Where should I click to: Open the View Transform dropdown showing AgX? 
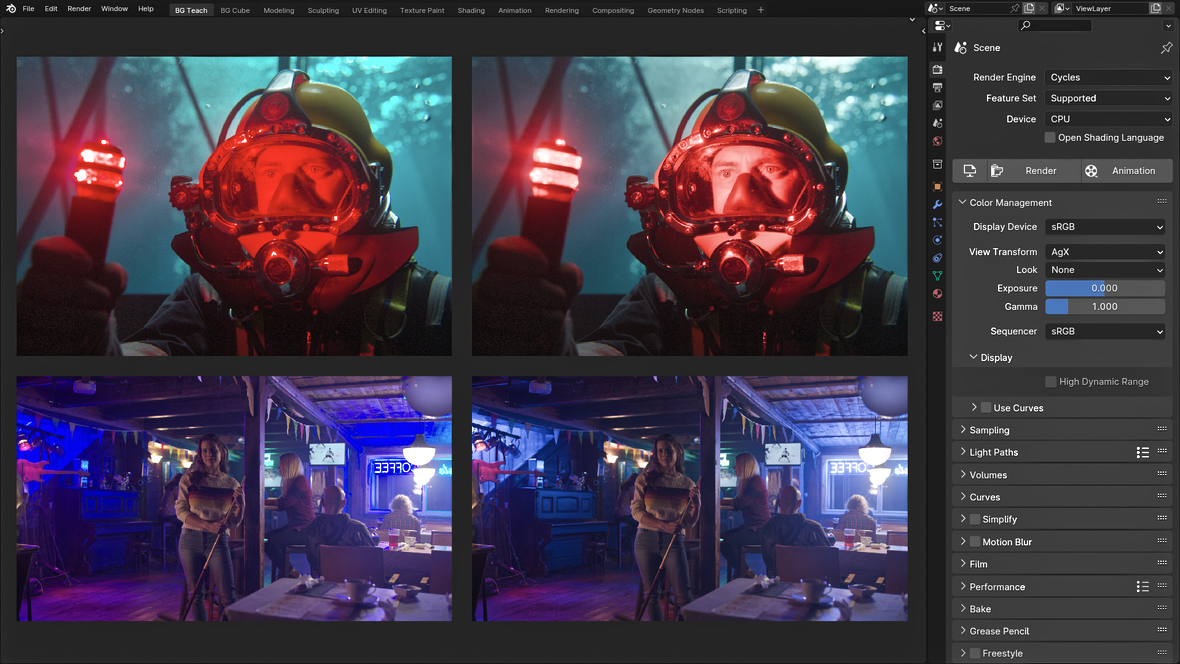point(1105,252)
